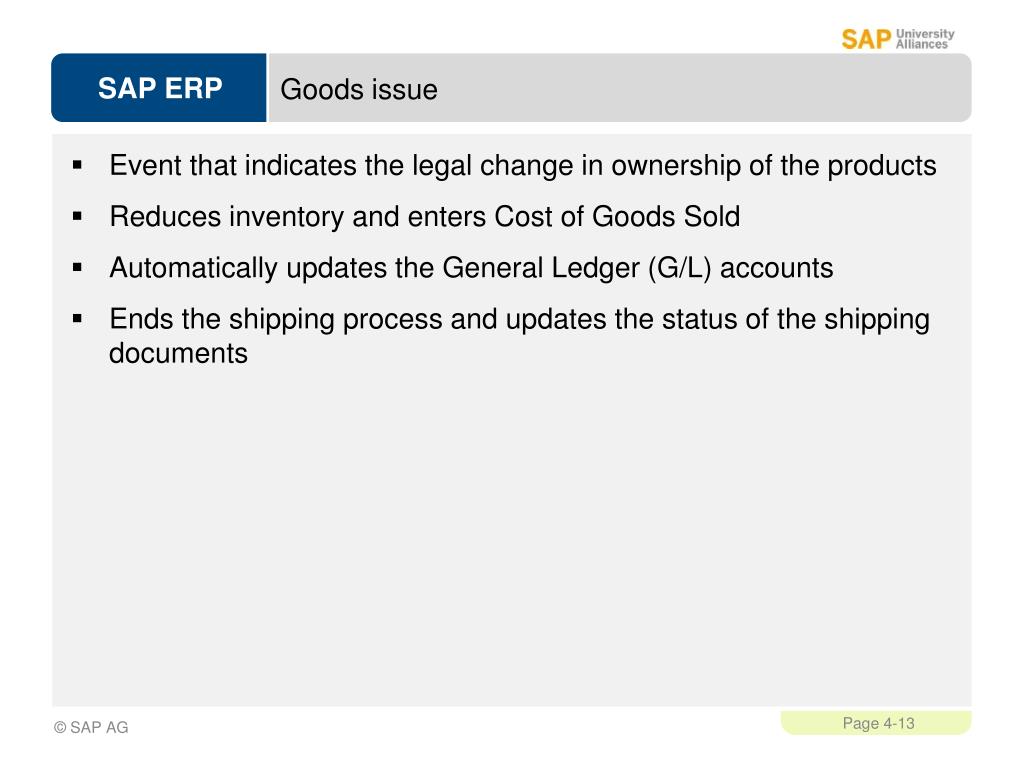
Task: Click the University Alliances gray text
Action: pos(925,39)
